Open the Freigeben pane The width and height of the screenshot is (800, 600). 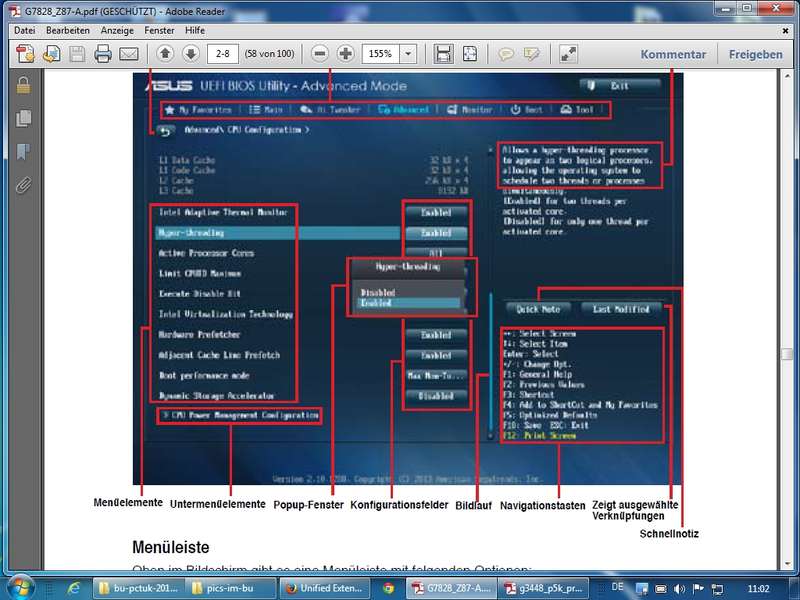pyautogui.click(x=756, y=54)
